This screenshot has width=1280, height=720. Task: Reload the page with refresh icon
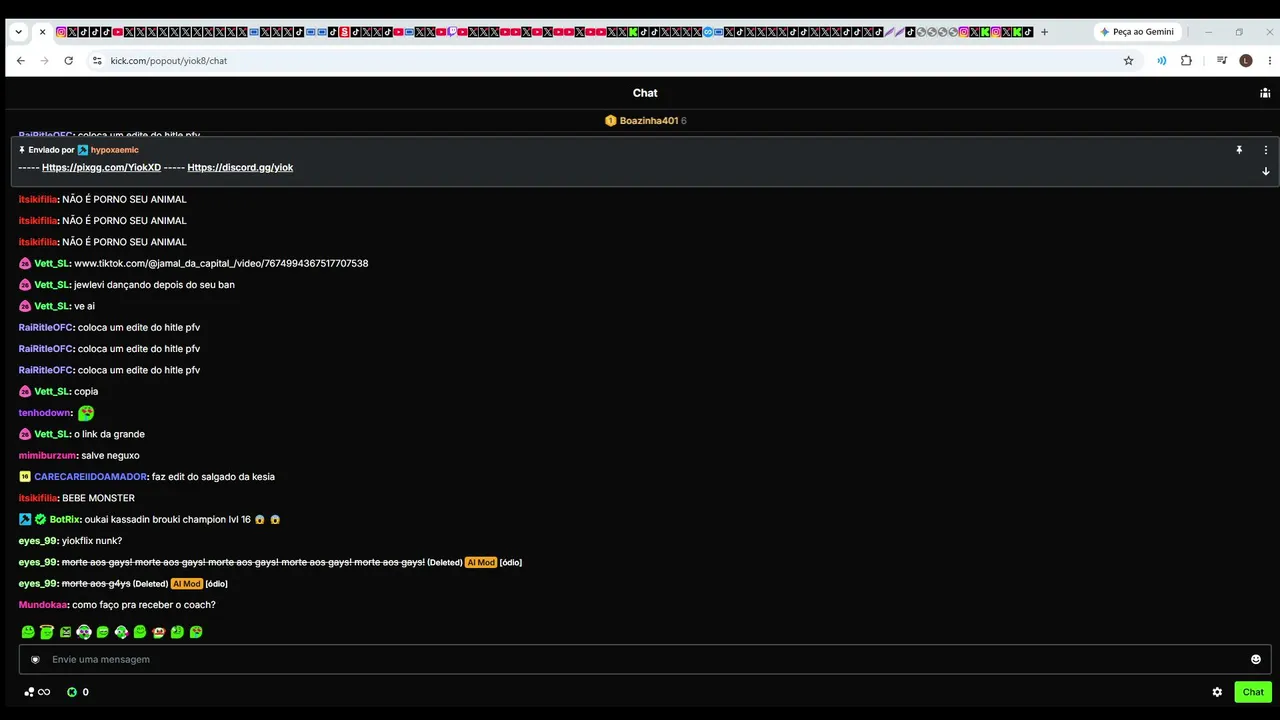68,61
